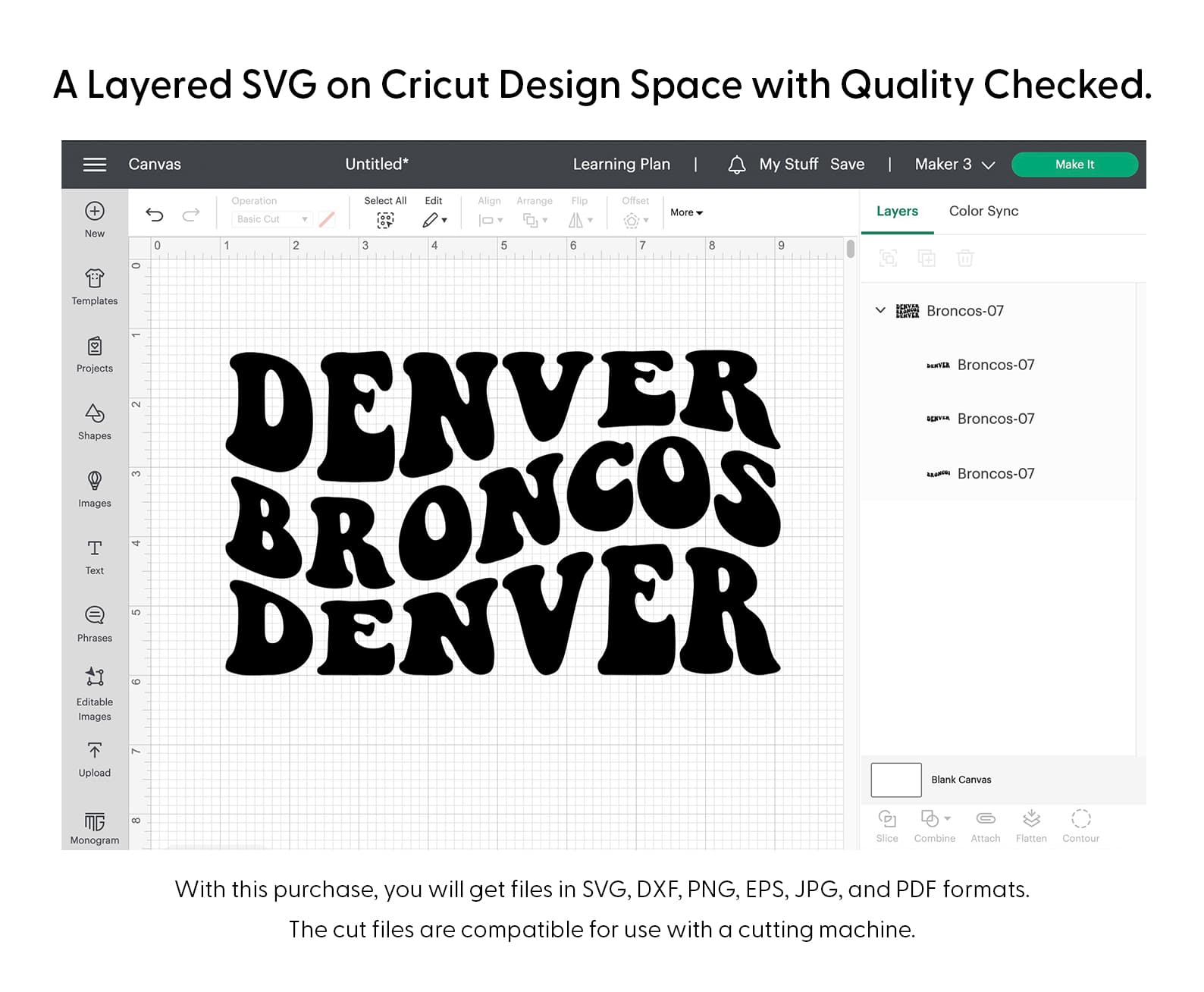
Task: Click the Select All tool
Action: pos(385,220)
